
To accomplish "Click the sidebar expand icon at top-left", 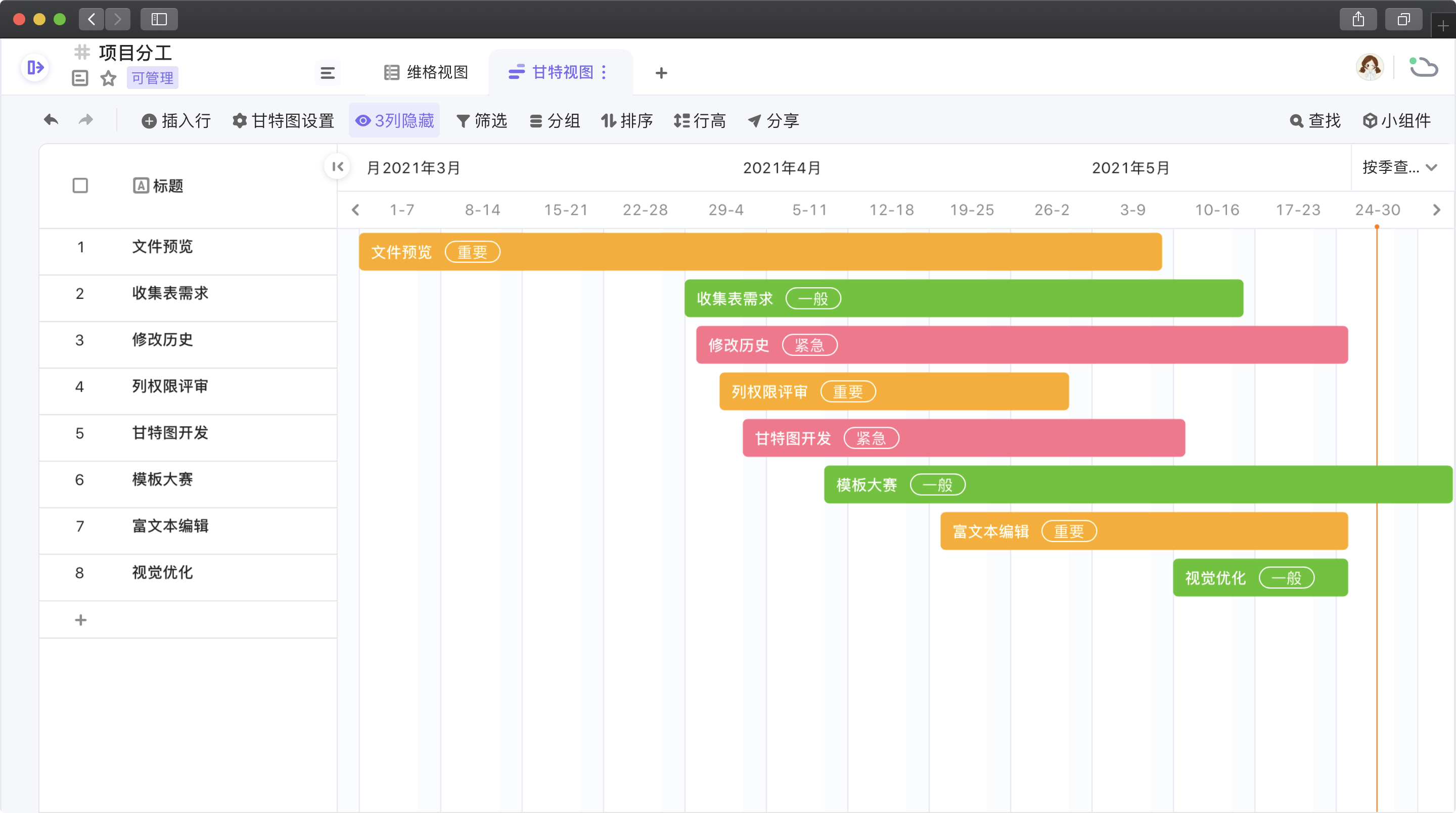I will point(35,68).
